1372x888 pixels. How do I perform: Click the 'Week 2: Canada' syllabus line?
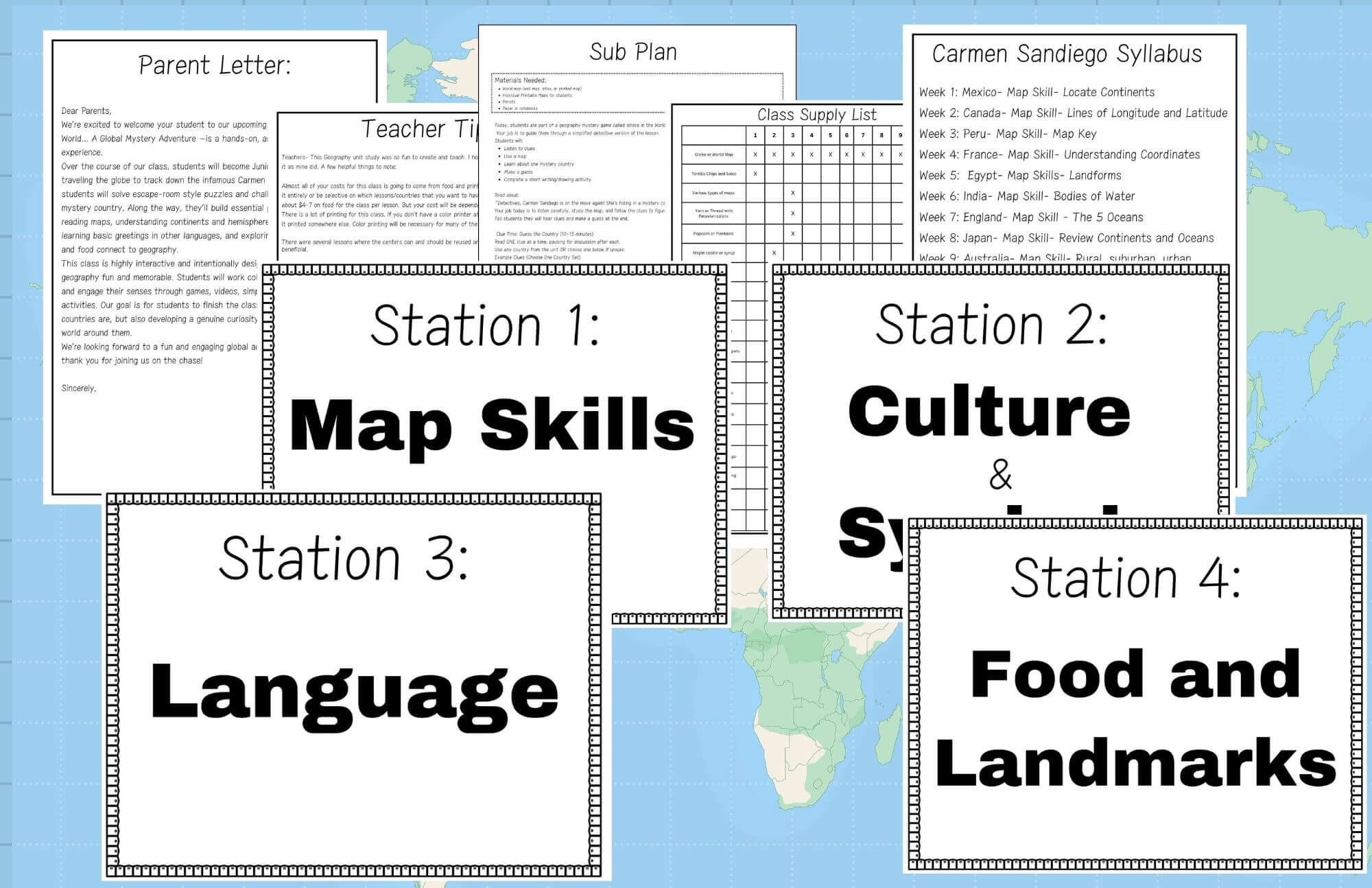click(x=1073, y=113)
